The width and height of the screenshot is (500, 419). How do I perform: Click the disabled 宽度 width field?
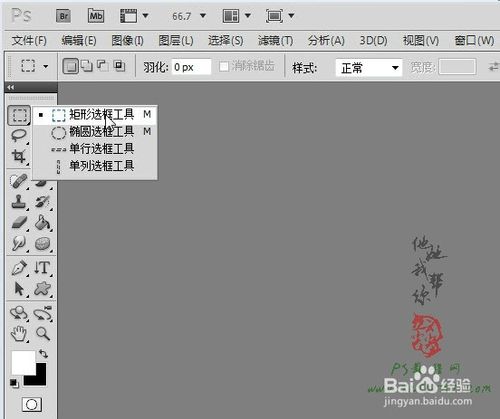point(457,67)
